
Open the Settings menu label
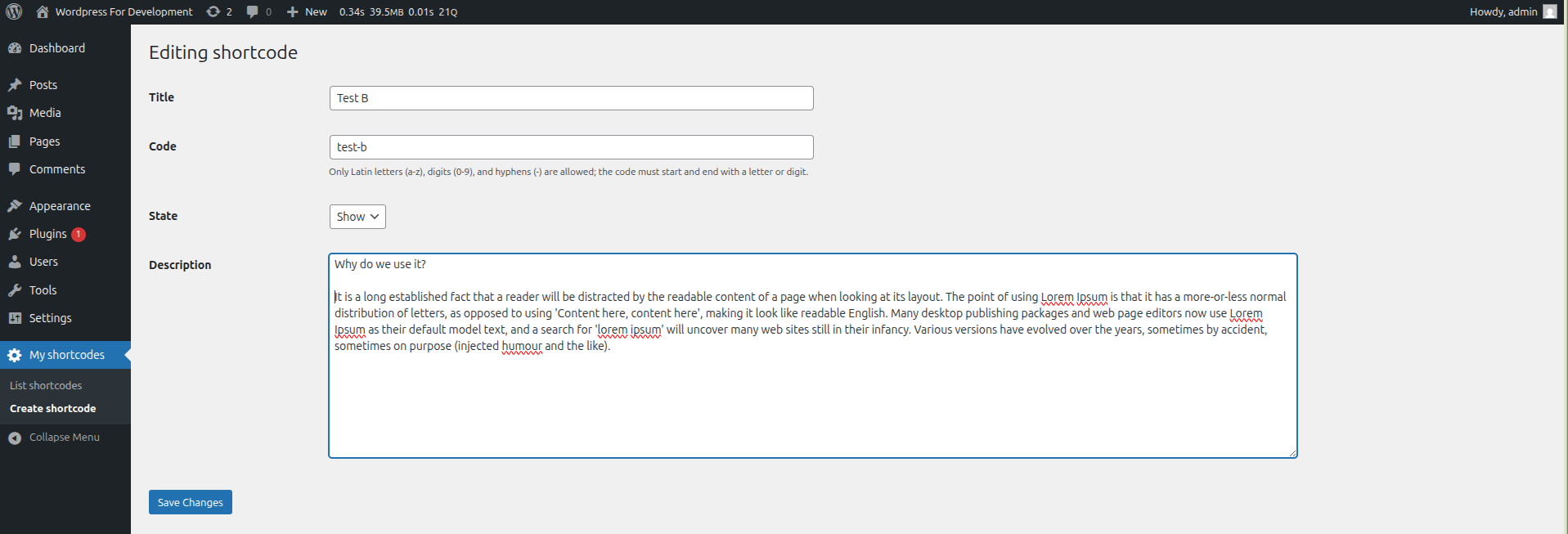point(51,318)
